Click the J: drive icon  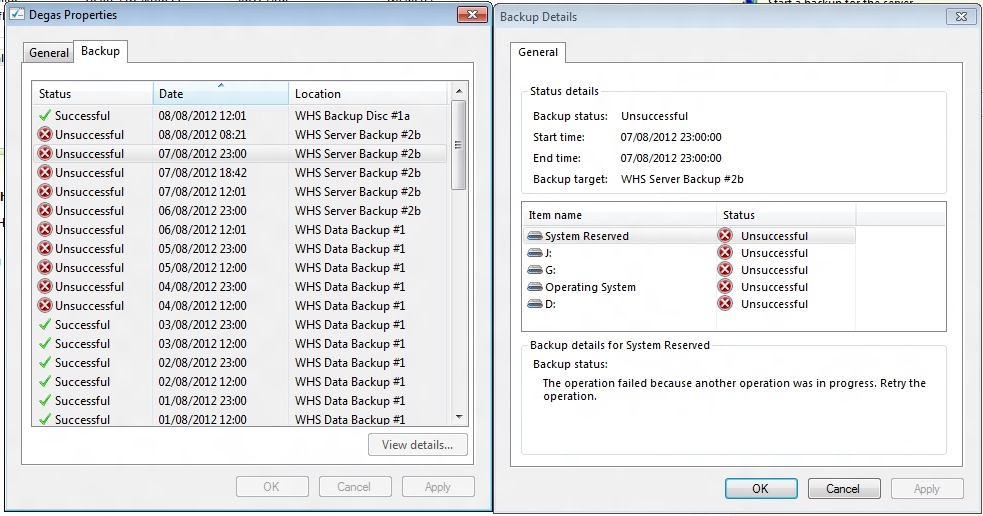tap(535, 254)
